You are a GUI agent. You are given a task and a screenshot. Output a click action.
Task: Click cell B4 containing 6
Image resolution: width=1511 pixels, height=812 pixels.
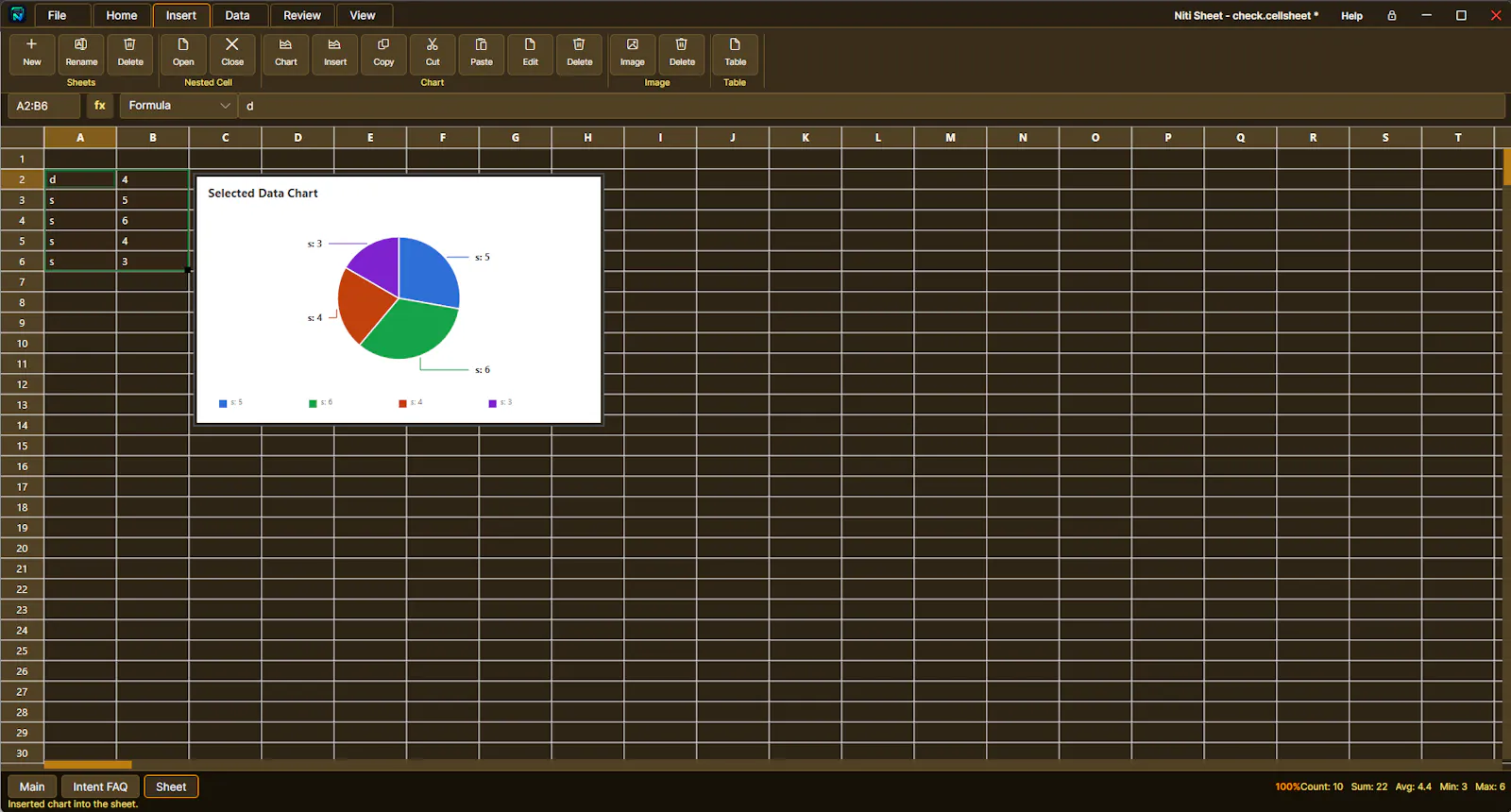[153, 221]
